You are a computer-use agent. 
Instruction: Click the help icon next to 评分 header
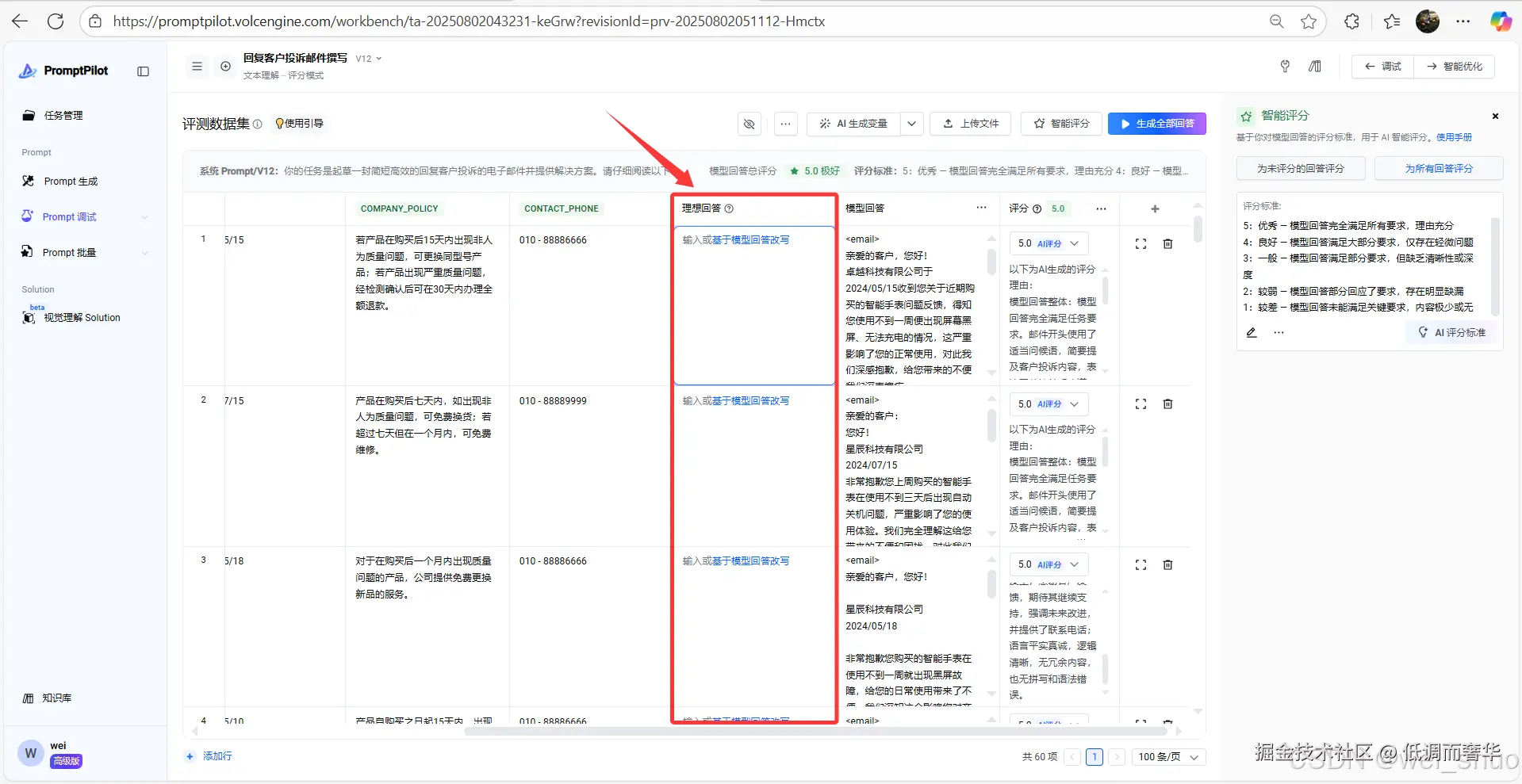[x=1037, y=209]
